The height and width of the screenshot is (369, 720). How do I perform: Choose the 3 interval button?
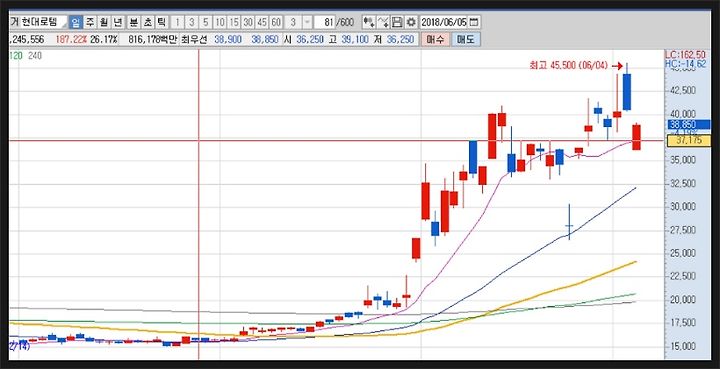coord(192,22)
